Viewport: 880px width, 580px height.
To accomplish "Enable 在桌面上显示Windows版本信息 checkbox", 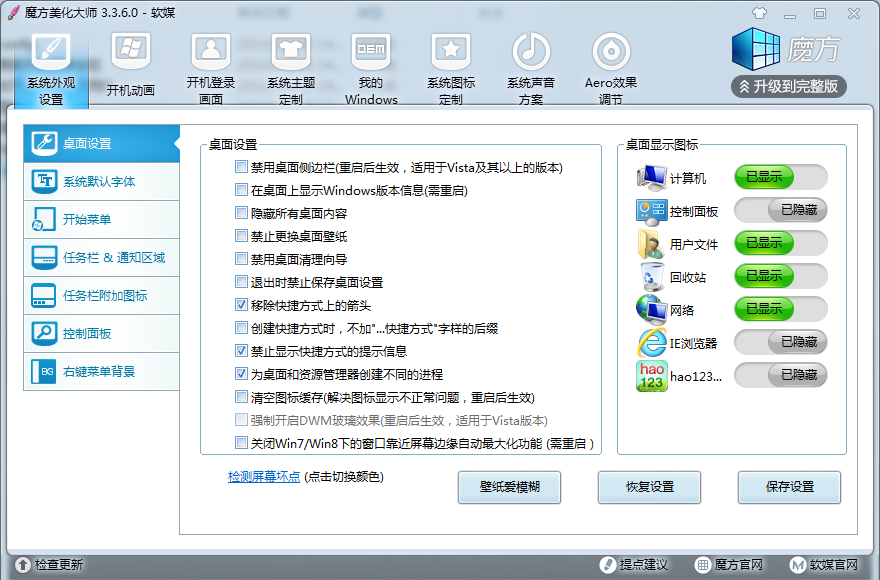I will (241, 190).
